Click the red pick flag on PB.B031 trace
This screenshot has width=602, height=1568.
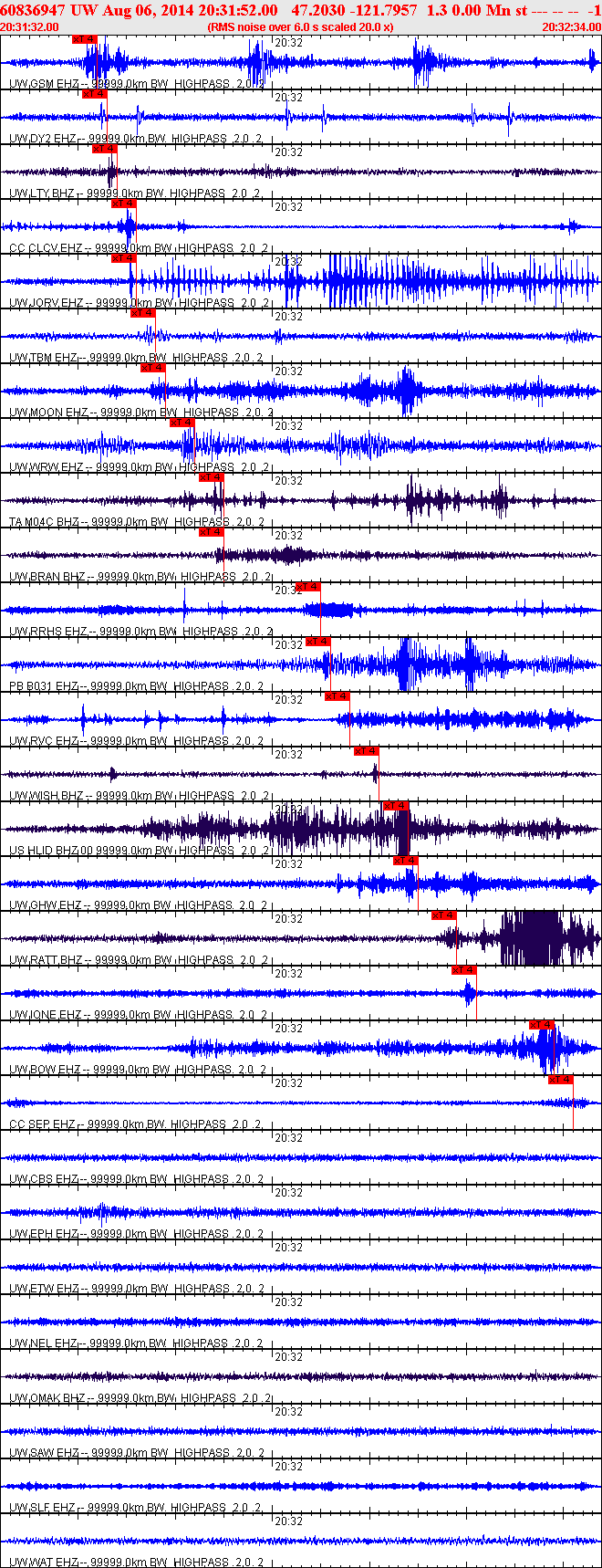[318, 642]
